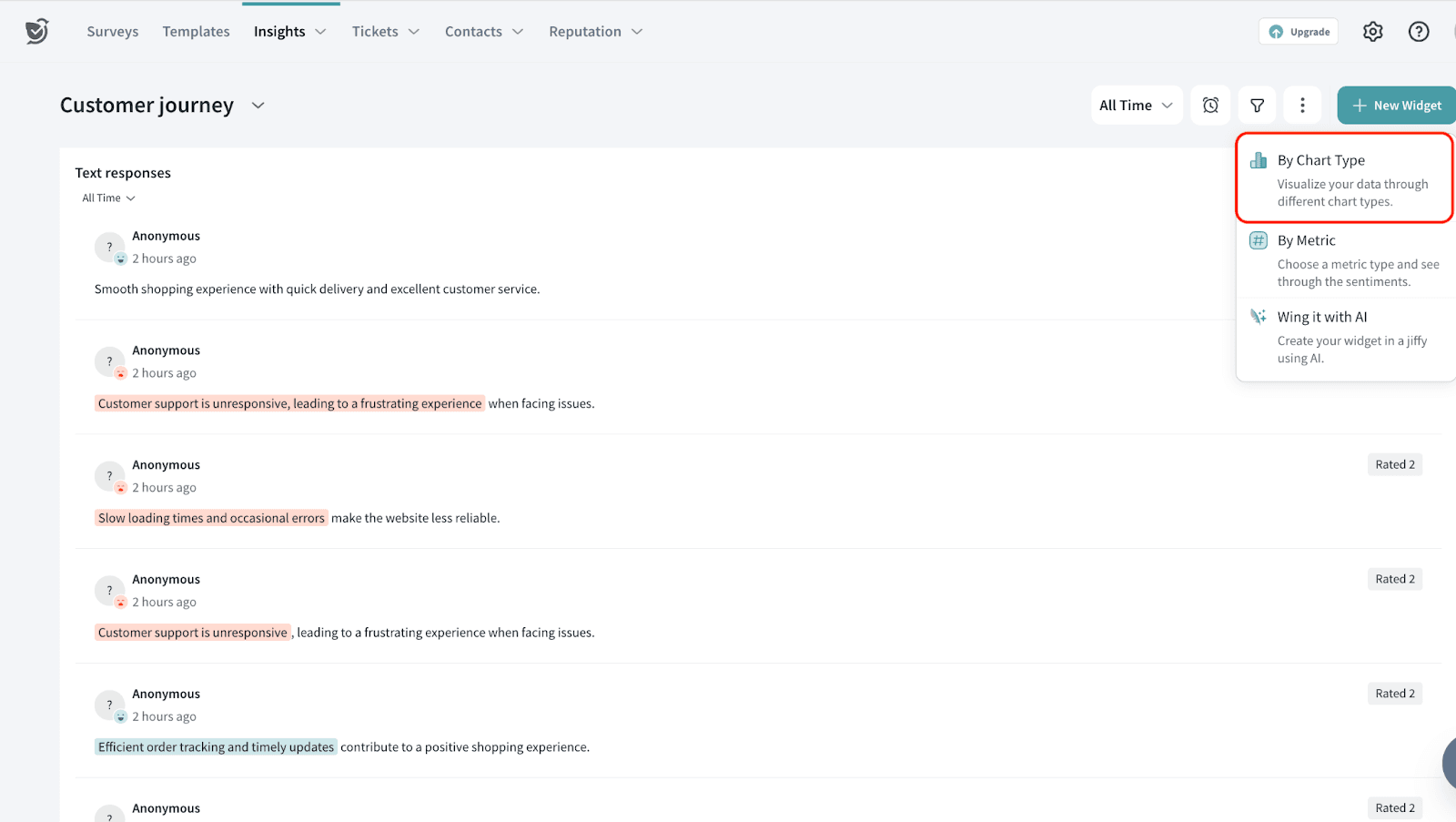Open the Tickets menu
Screen dimensions: 1456x822
click(385, 32)
